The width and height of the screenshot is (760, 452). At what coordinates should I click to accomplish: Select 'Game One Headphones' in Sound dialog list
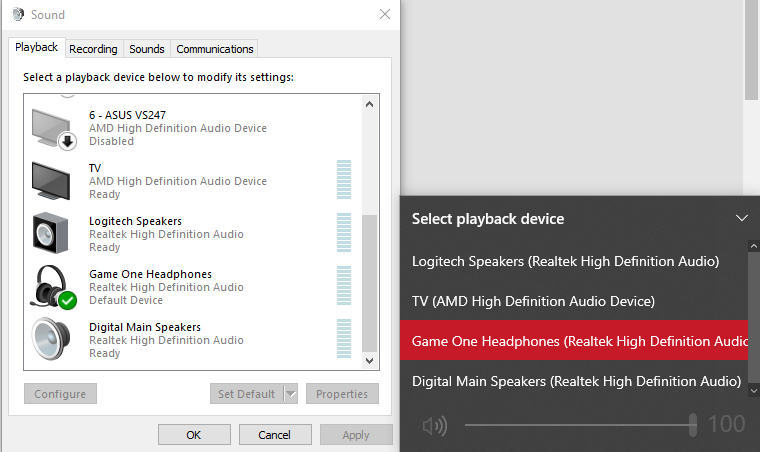tap(150, 274)
